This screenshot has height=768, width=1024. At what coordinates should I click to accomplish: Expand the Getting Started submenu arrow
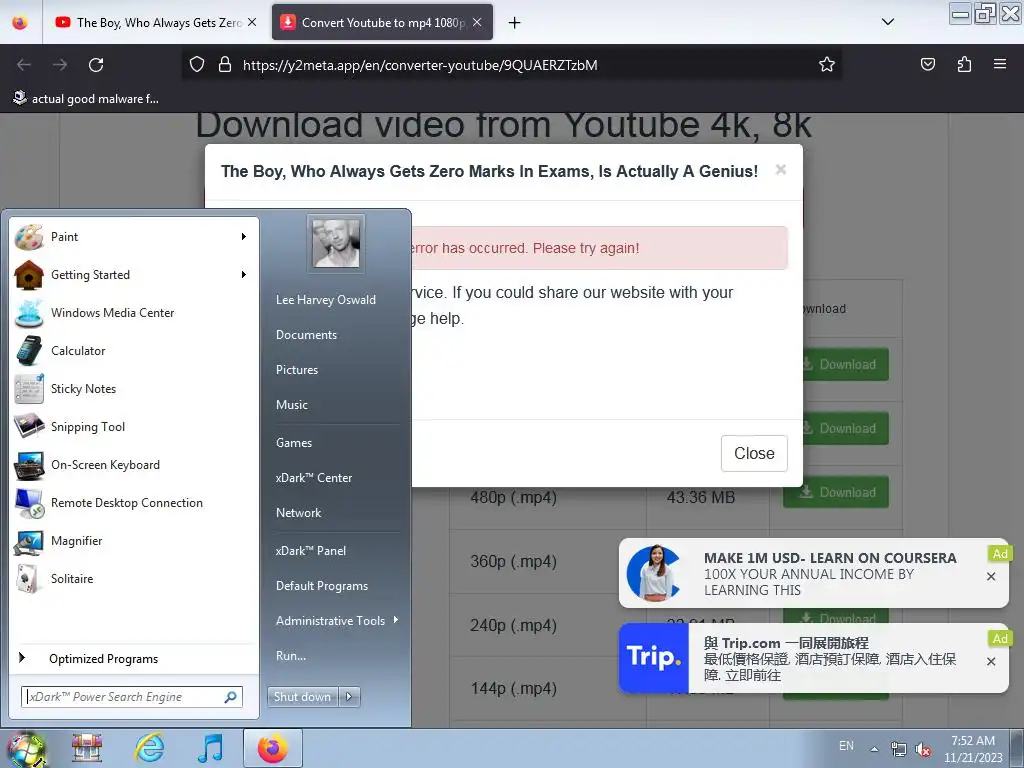tap(244, 274)
